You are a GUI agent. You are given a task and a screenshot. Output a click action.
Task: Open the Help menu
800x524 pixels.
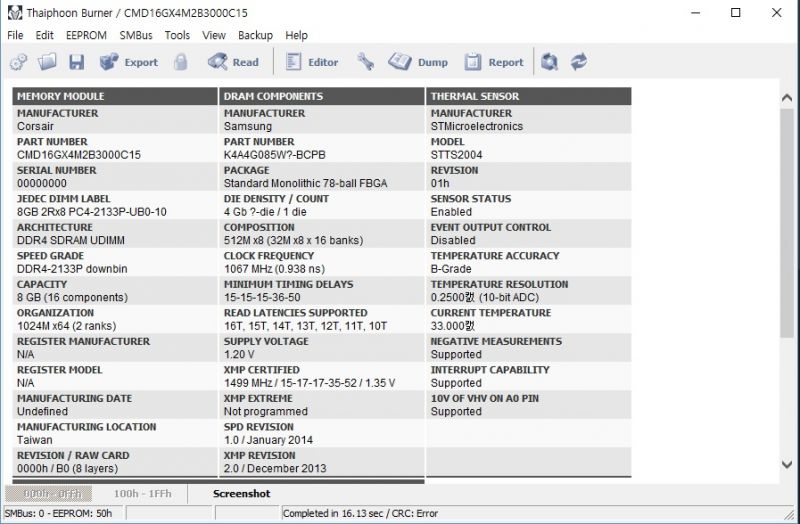296,35
